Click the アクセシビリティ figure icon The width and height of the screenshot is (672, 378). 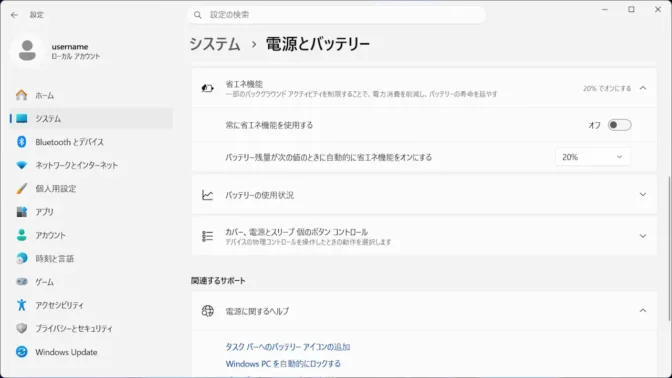click(21, 305)
